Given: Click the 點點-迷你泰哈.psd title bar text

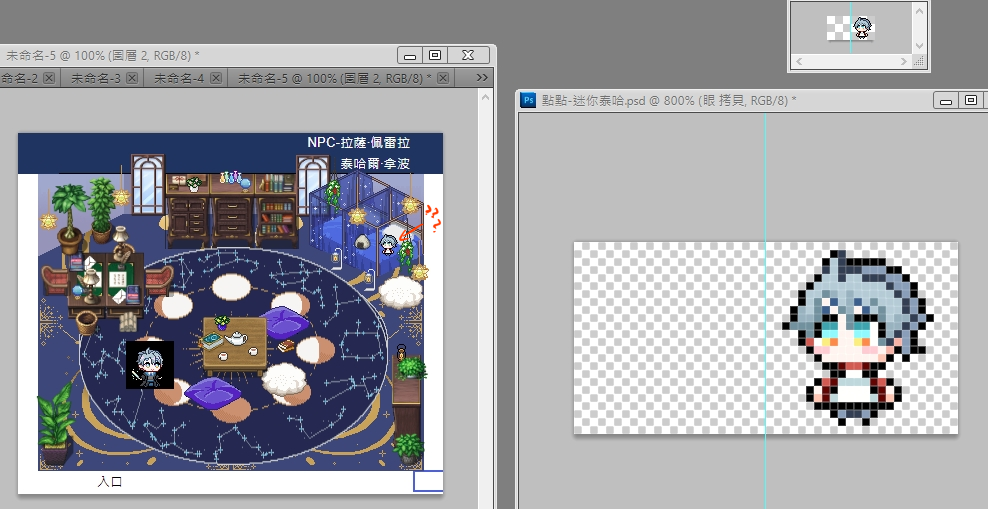Looking at the screenshot, I should tap(669, 100).
